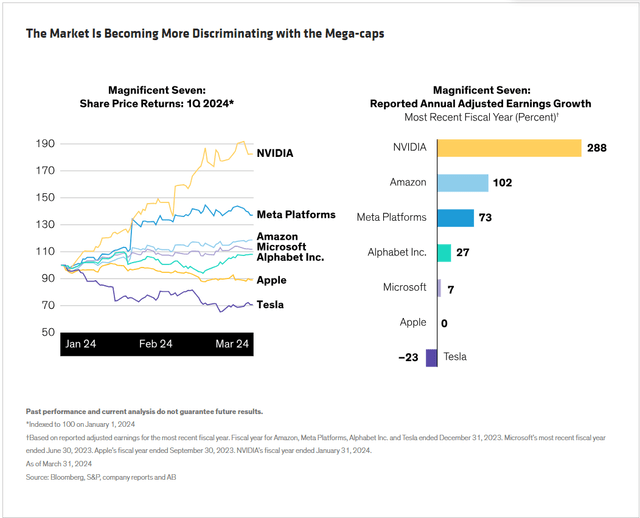
Task: Click the y-axis value 50
Action: point(48,332)
